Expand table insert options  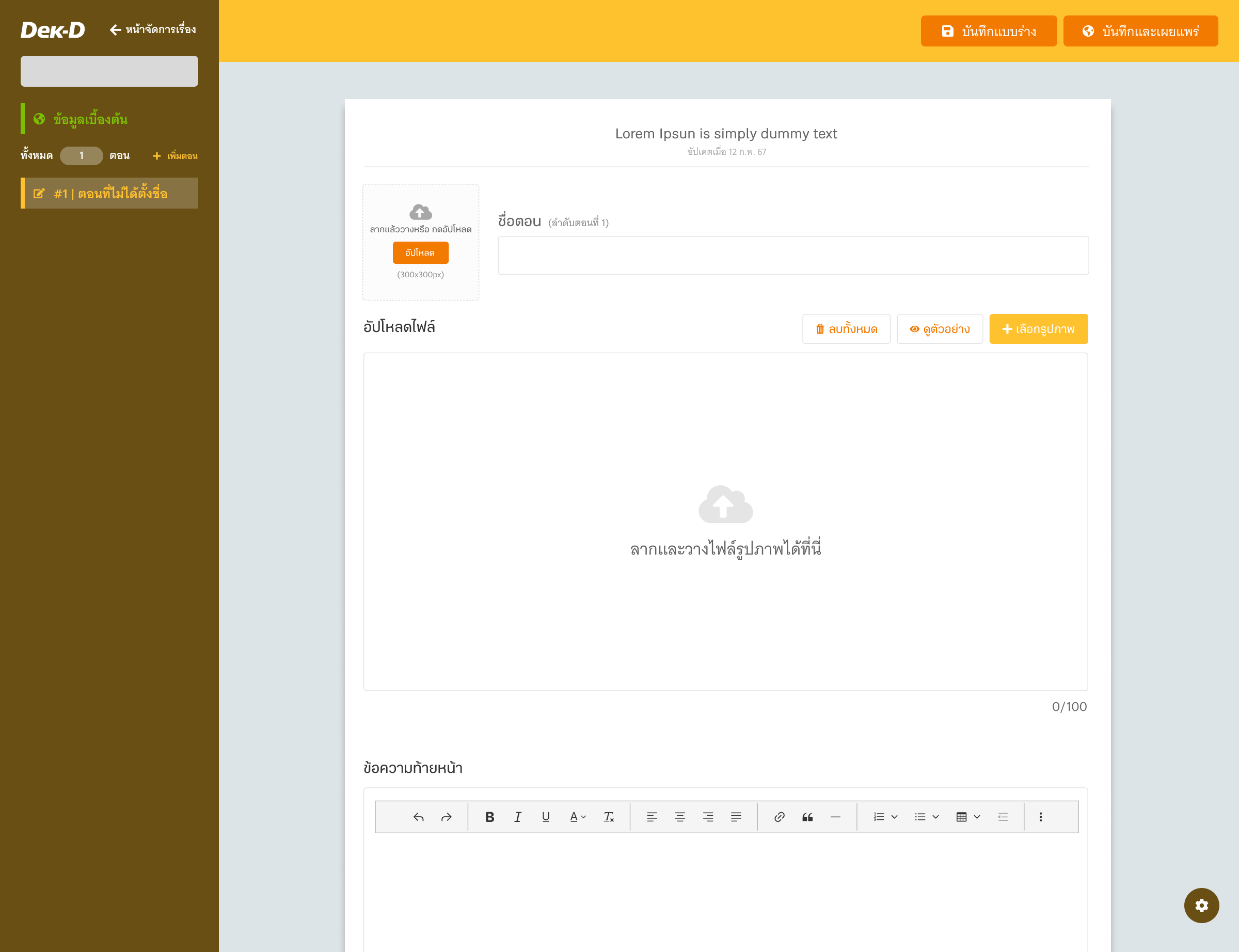pyautogui.click(x=977, y=817)
